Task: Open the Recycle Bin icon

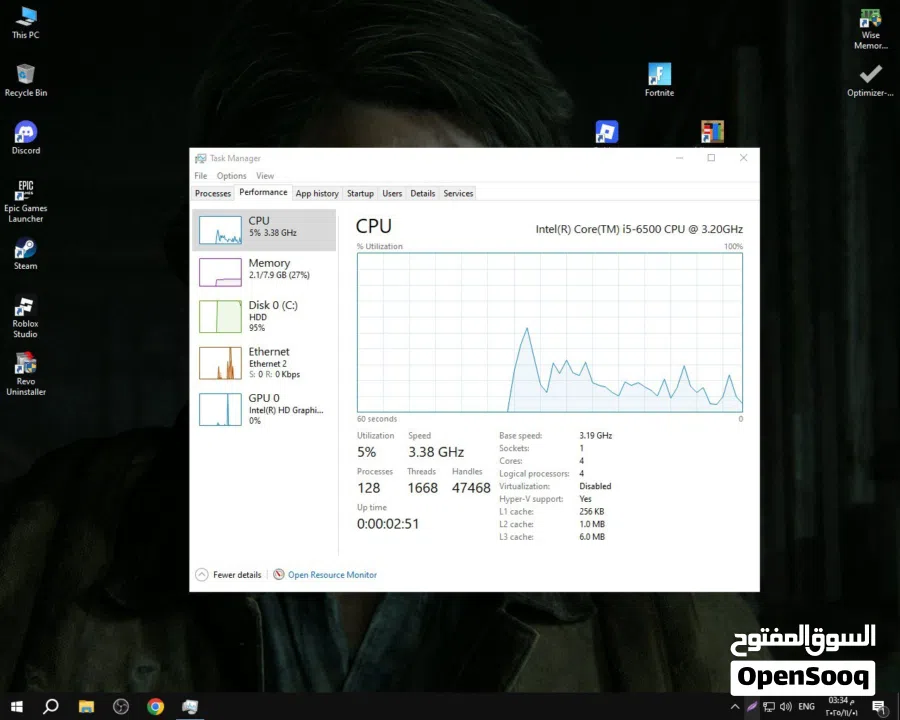Action: point(26,75)
